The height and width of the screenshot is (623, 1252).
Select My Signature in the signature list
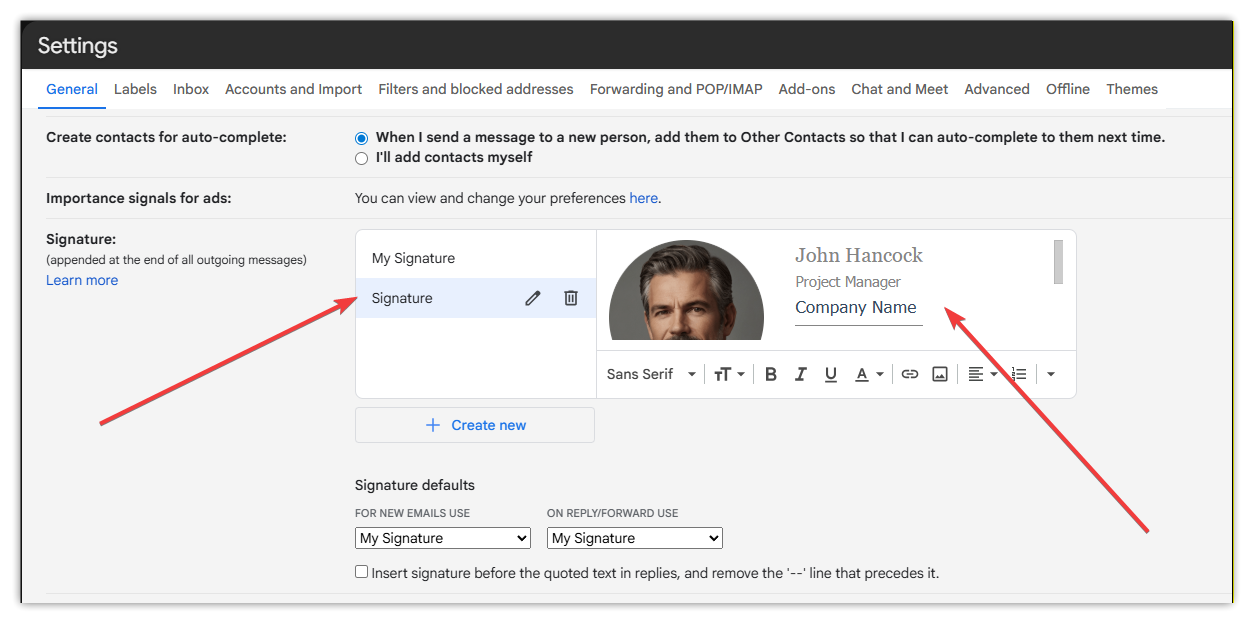(x=413, y=258)
